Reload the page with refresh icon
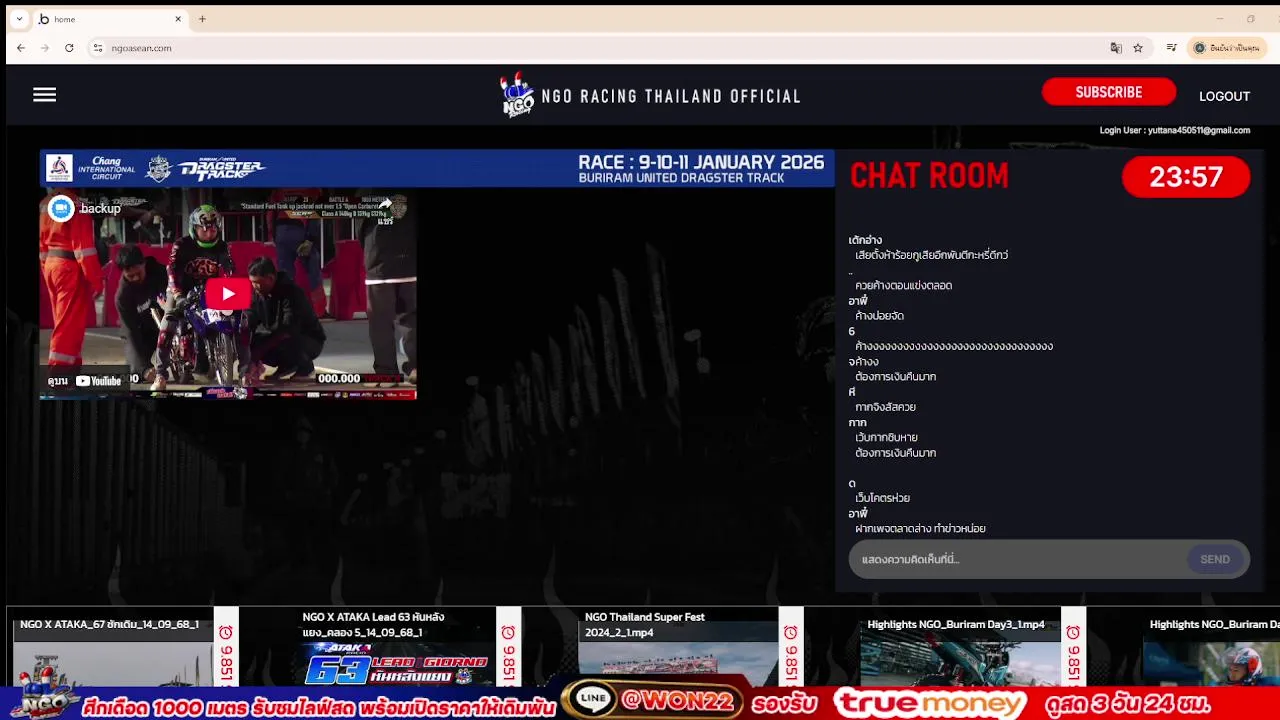The width and height of the screenshot is (1280, 720). (x=69, y=48)
